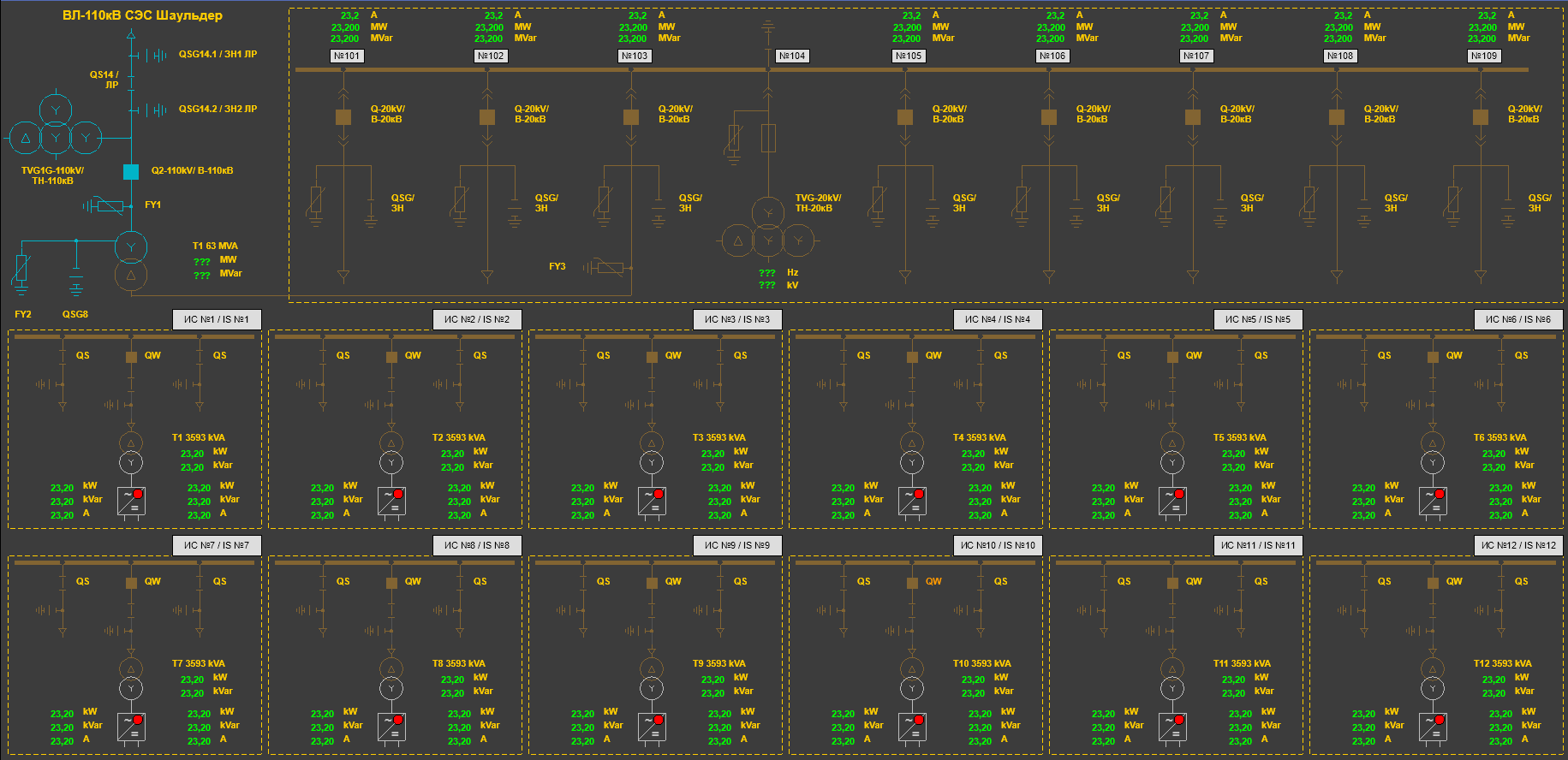Open the ИС №9 / IS №9 panel header

coord(737,545)
